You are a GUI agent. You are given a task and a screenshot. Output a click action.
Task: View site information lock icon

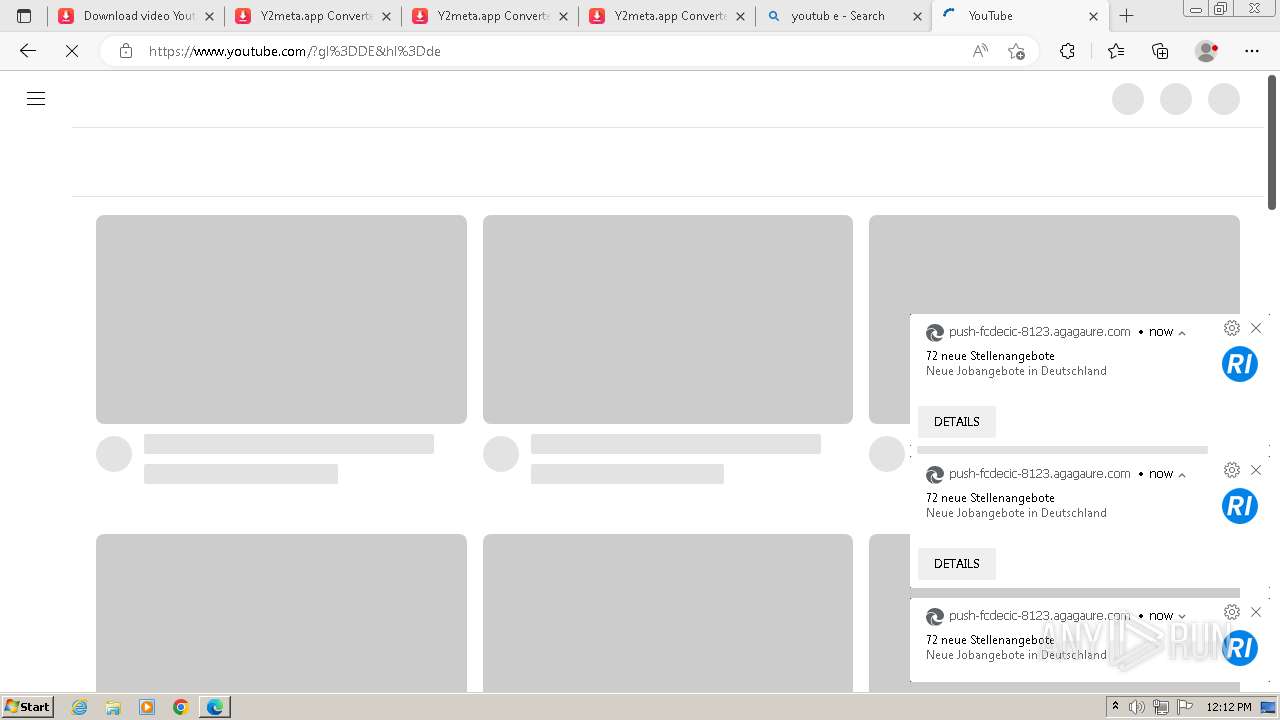point(126,51)
